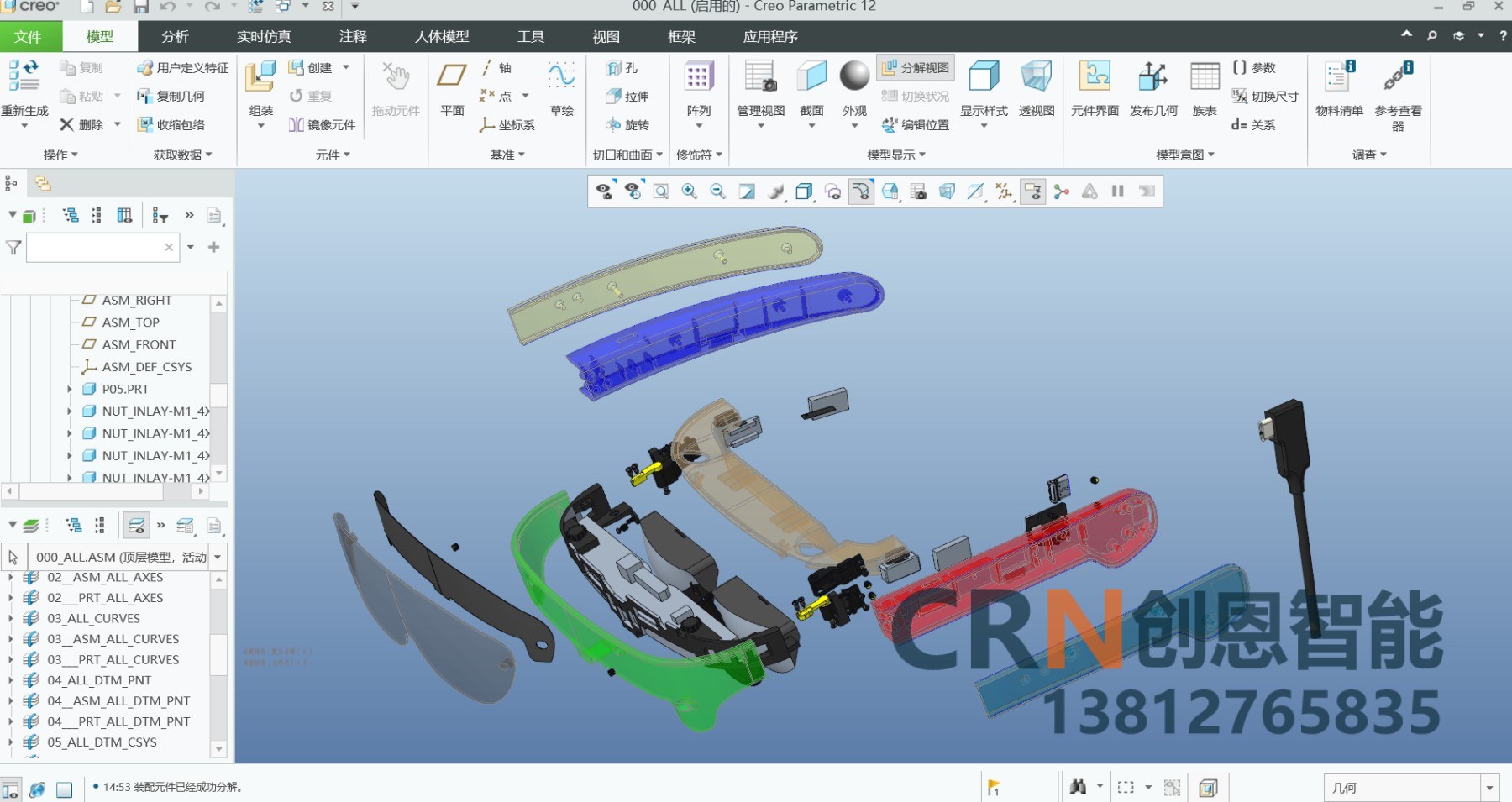Select the Plane datum icon

point(452,76)
